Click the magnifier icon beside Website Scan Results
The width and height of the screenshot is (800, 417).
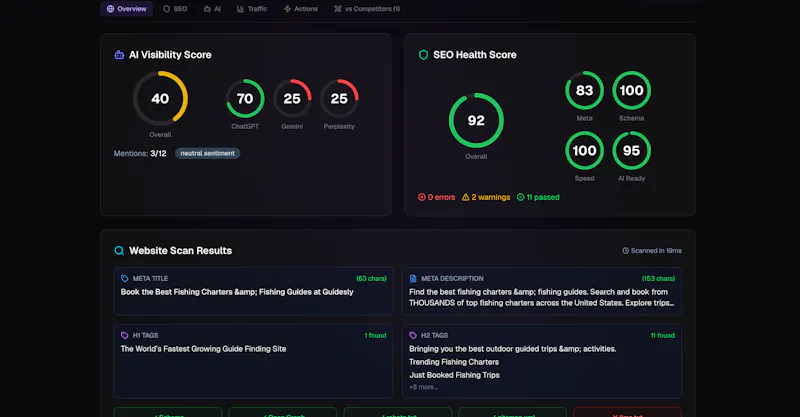[119, 251]
